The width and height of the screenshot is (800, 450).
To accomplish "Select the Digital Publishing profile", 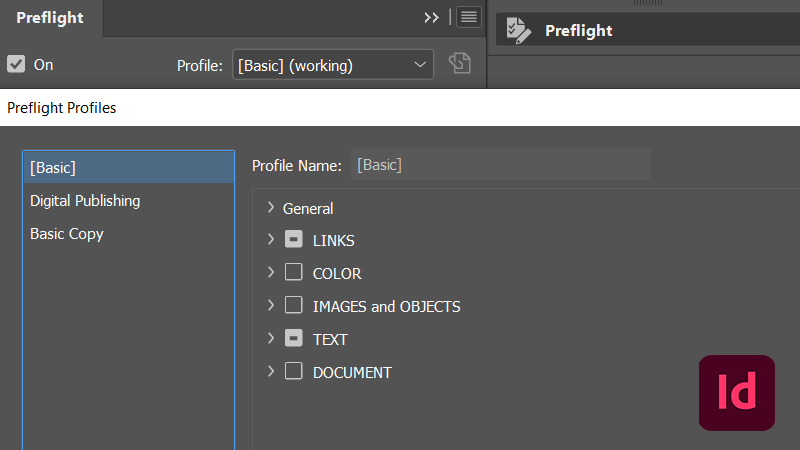I will 85,201.
